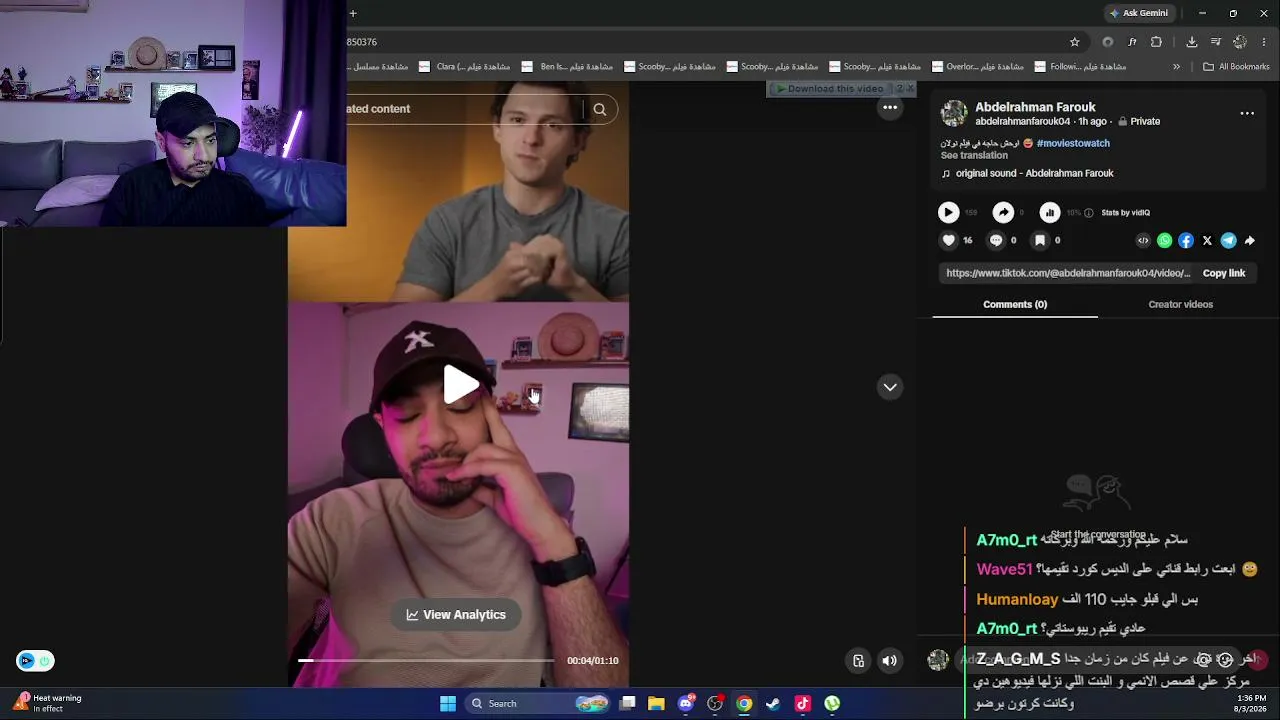Open the Abdelrahman Farouk profile name

1035,107
